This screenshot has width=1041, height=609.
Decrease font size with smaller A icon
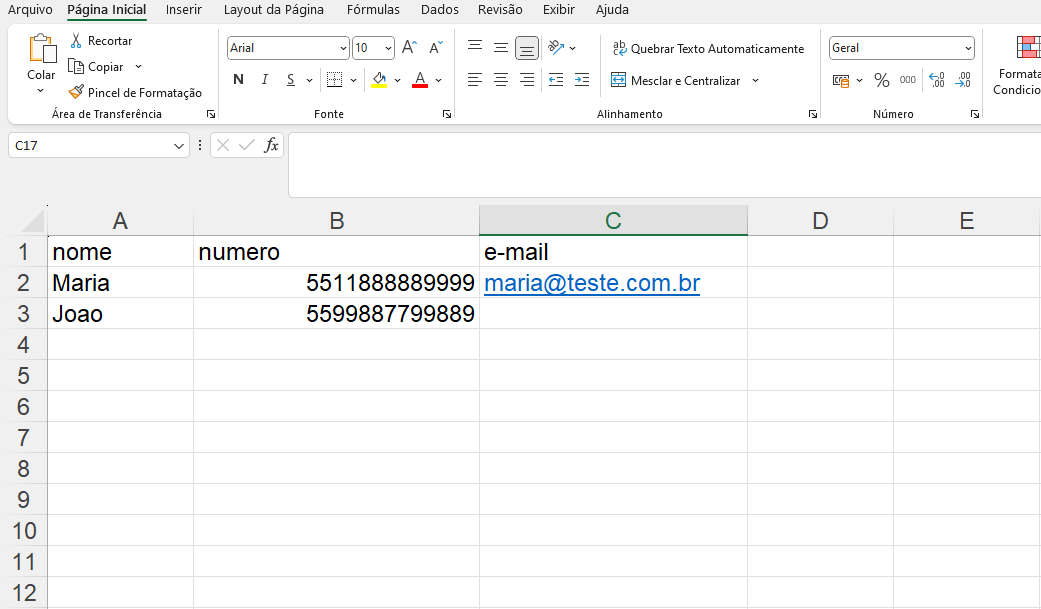click(436, 47)
